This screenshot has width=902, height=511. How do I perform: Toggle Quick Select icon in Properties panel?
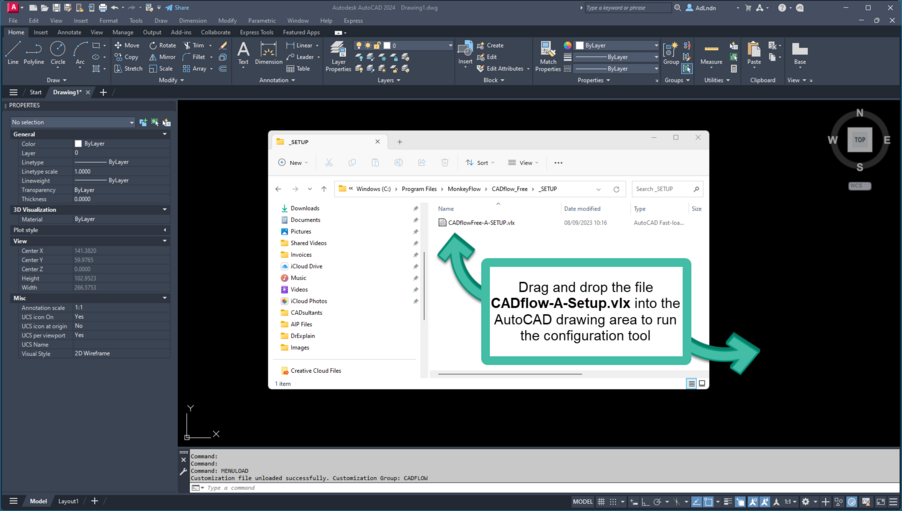pyautogui.click(x=167, y=122)
